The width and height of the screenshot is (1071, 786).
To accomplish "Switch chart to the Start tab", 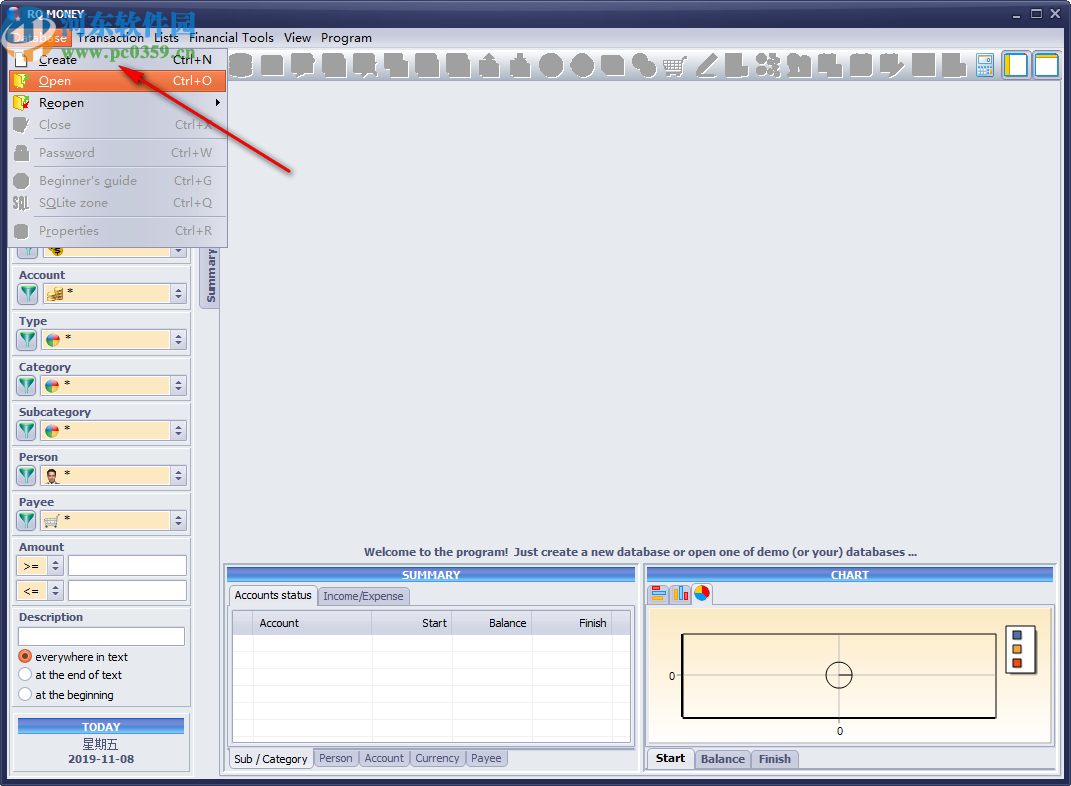I will pos(670,759).
